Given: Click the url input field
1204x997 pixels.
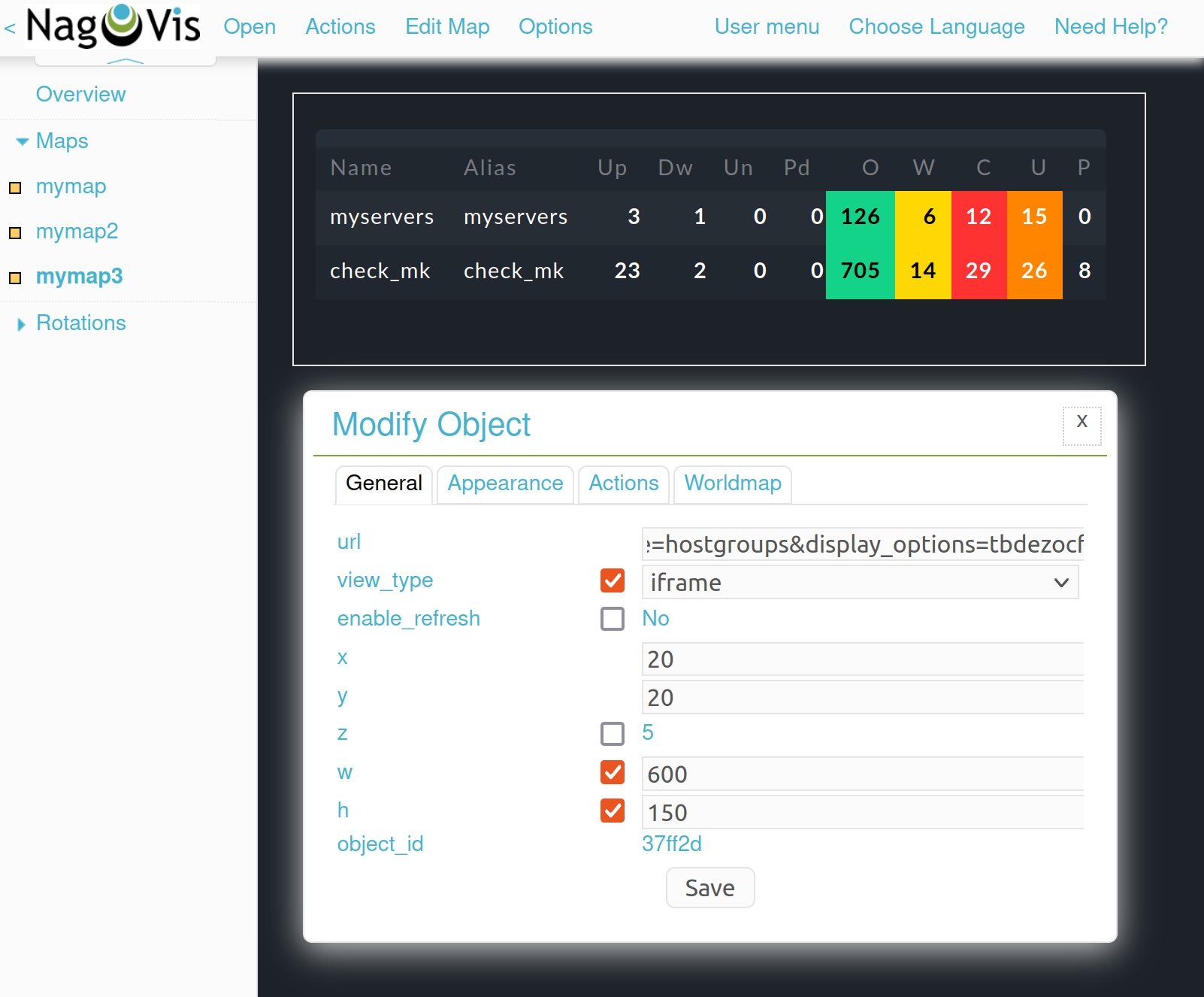Looking at the screenshot, I should 863,544.
